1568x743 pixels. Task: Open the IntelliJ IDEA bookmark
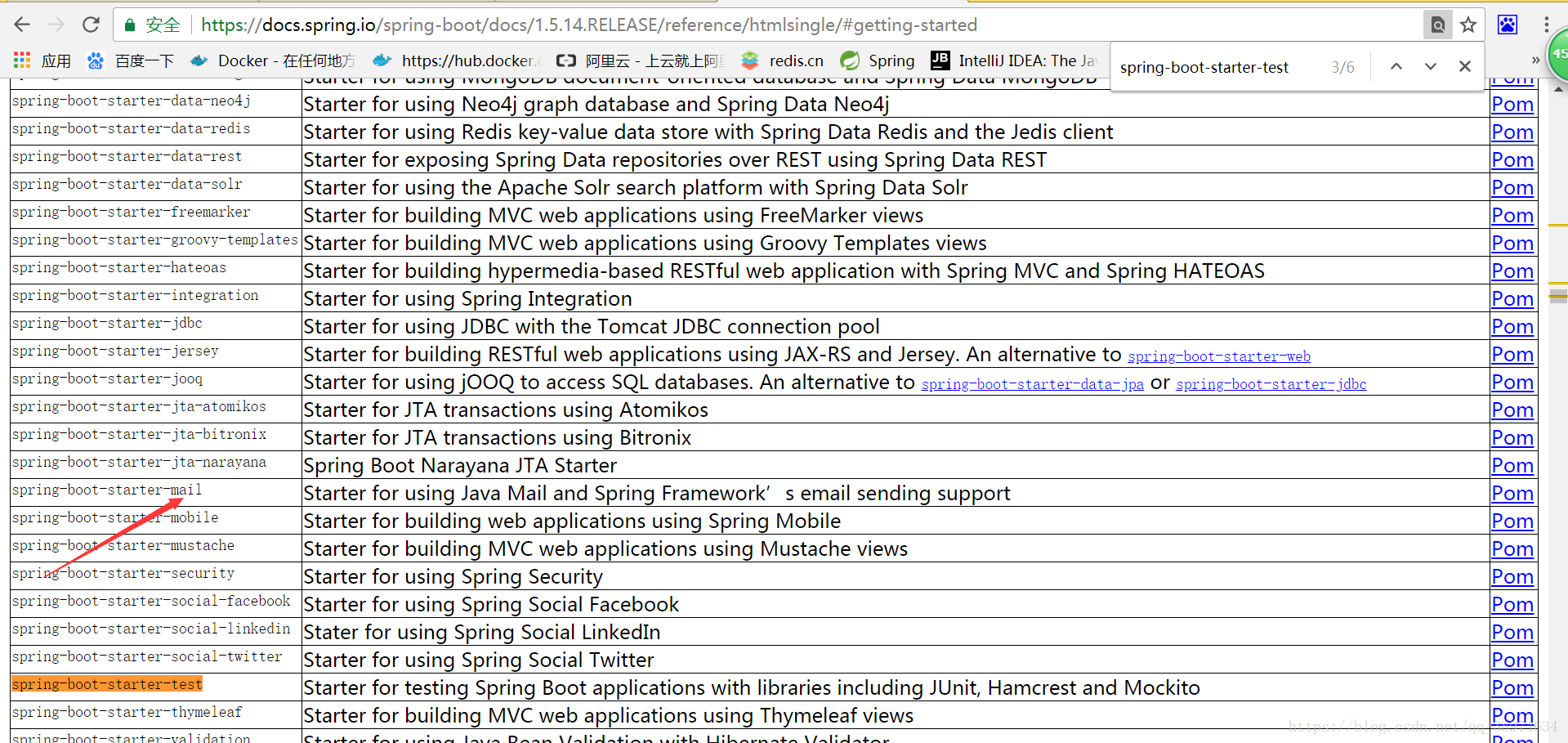[1013, 60]
